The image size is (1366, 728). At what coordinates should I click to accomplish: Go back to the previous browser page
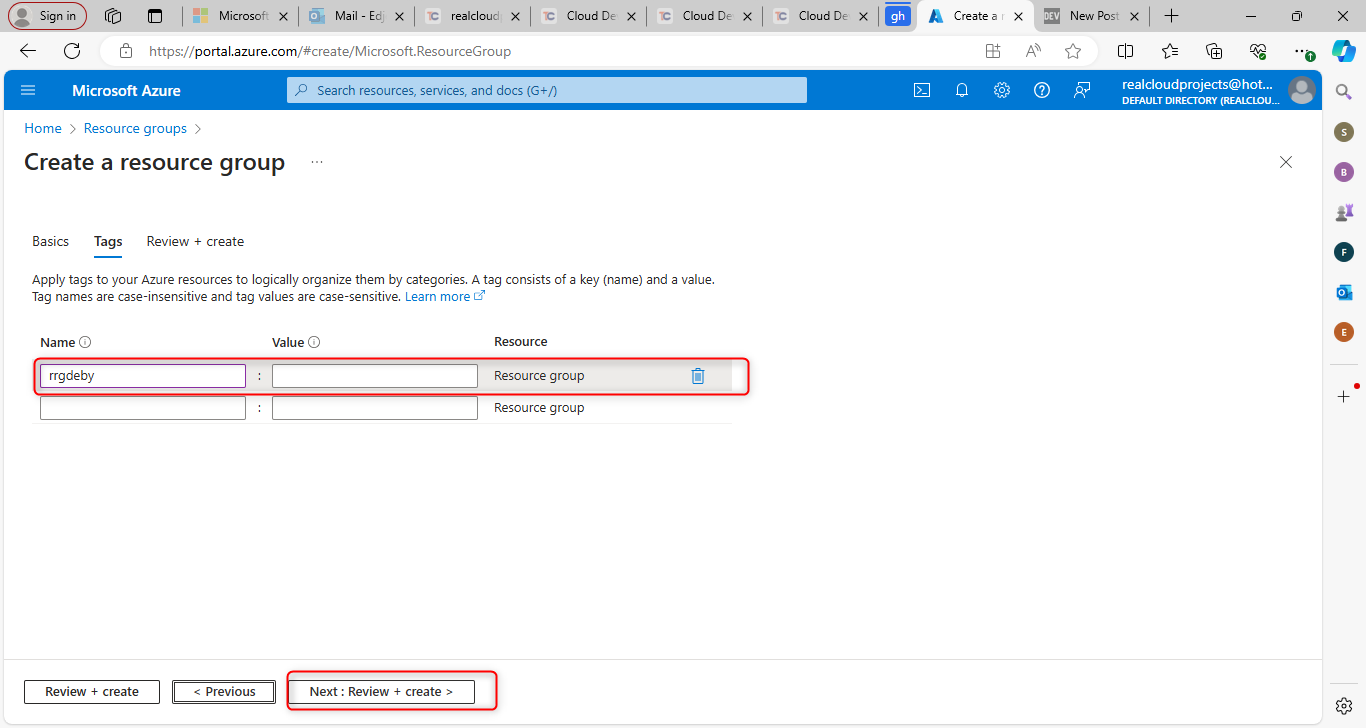28,51
